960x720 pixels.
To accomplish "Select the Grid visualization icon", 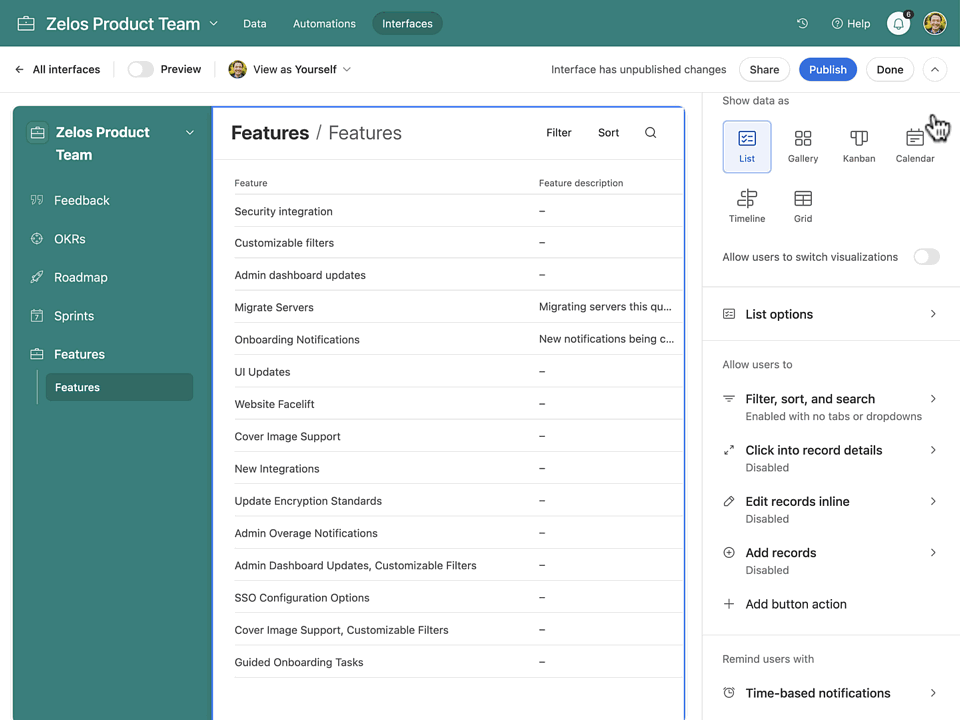I will [803, 205].
